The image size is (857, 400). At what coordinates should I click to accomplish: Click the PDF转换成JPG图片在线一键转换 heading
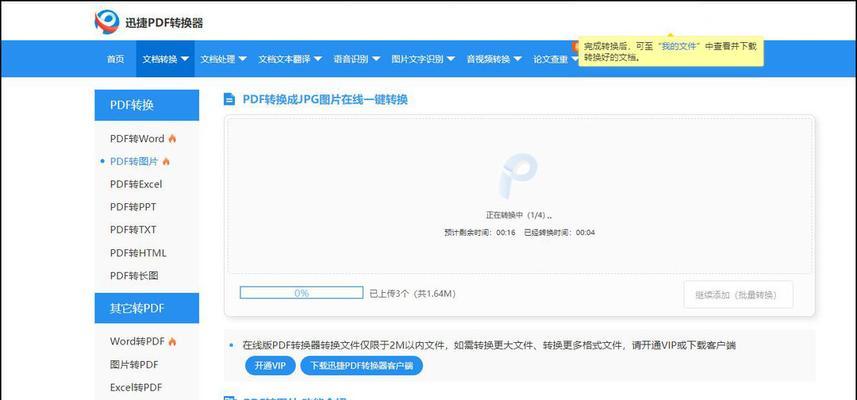tap(325, 99)
